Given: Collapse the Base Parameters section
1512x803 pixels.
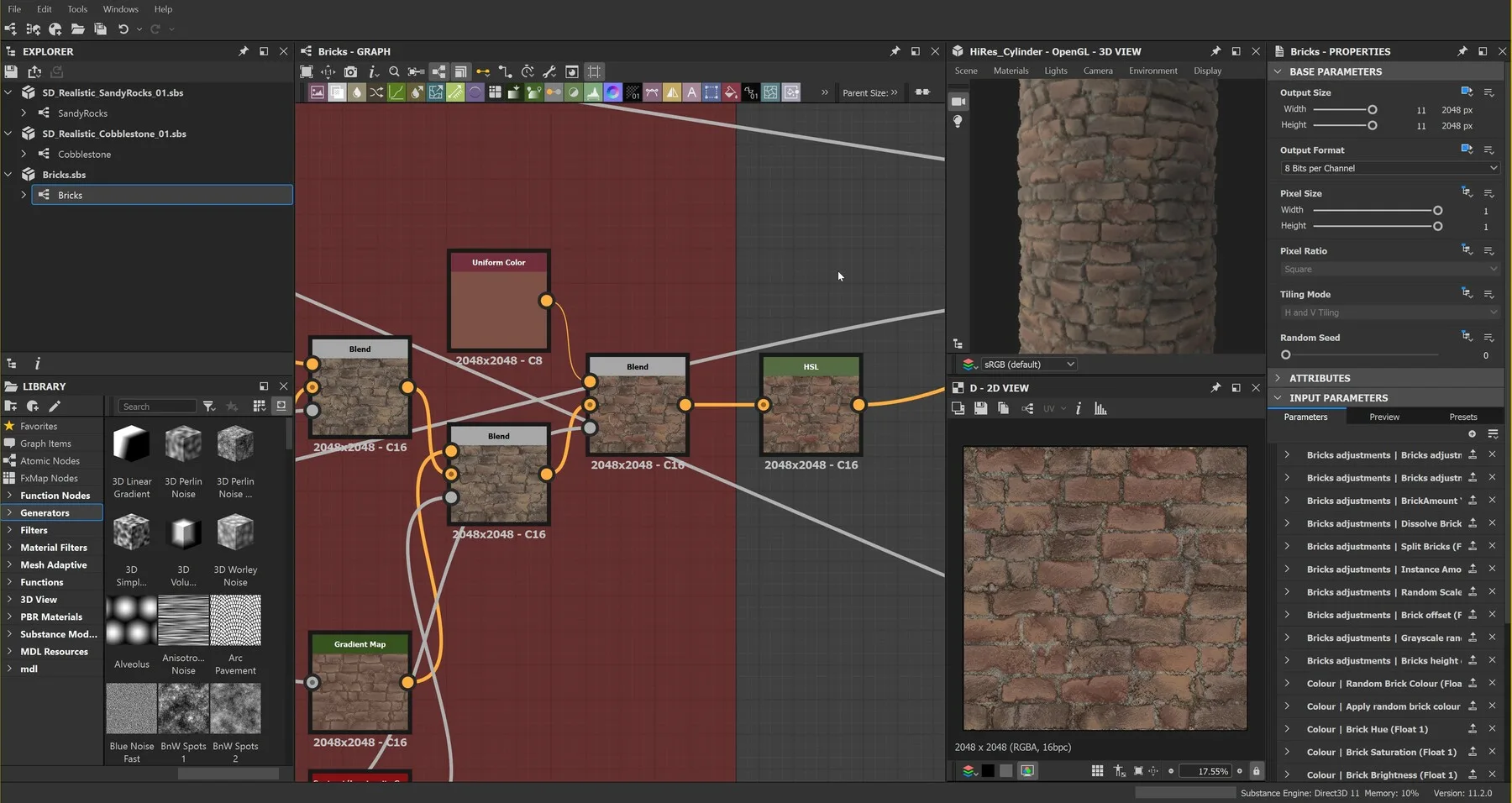Looking at the screenshot, I should point(1278,71).
